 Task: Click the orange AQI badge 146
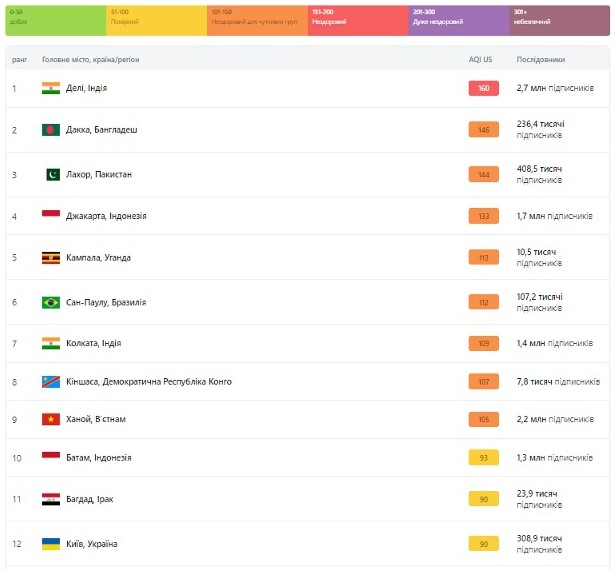483,130
